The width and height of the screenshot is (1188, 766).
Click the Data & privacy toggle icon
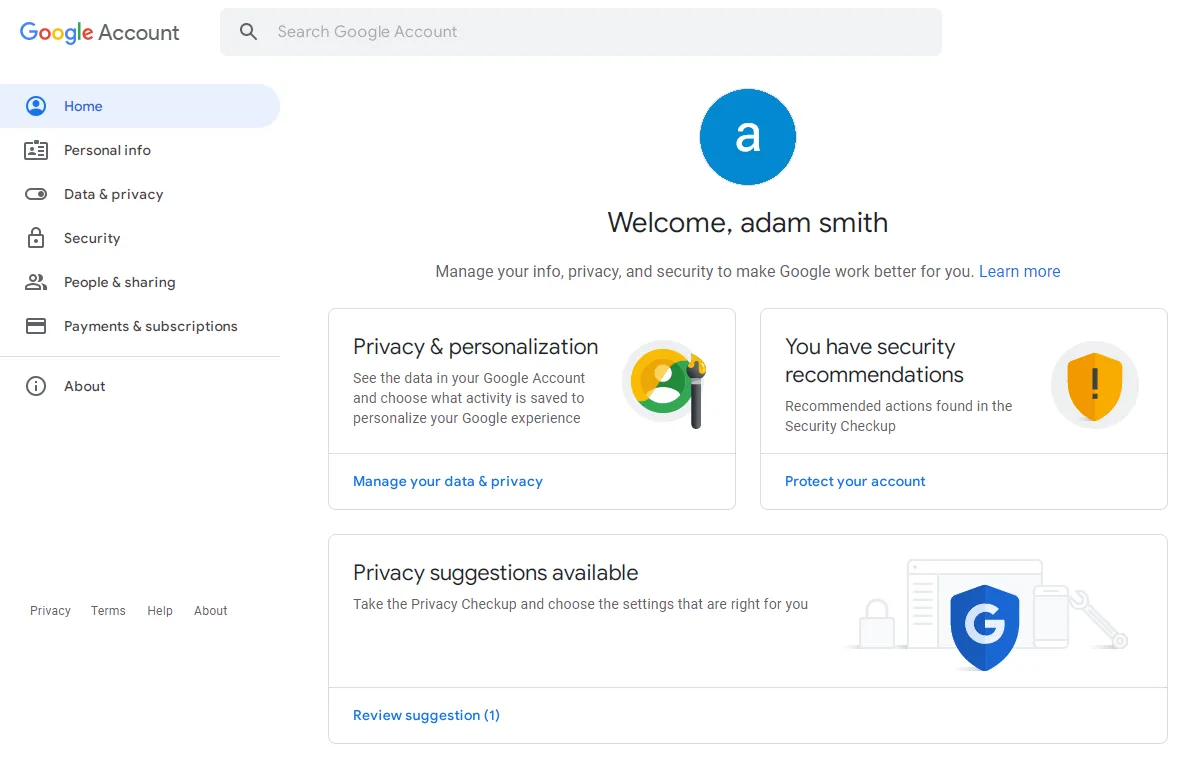[x=36, y=194]
